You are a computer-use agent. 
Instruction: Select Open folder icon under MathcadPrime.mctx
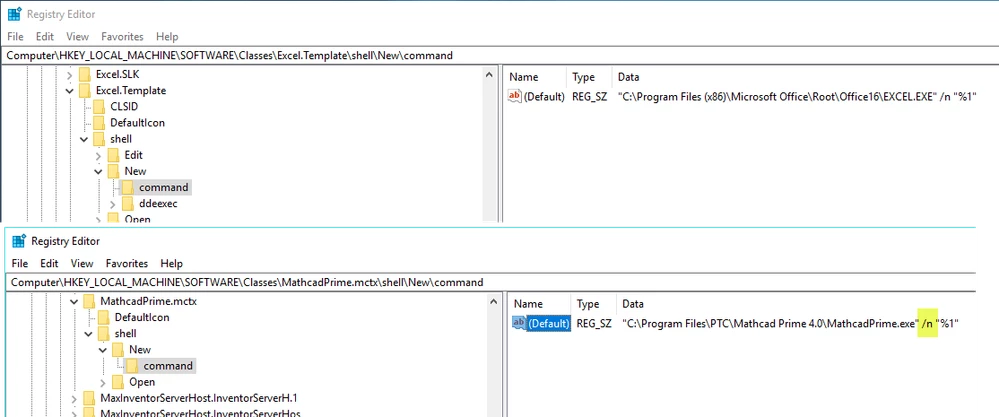tap(118, 382)
